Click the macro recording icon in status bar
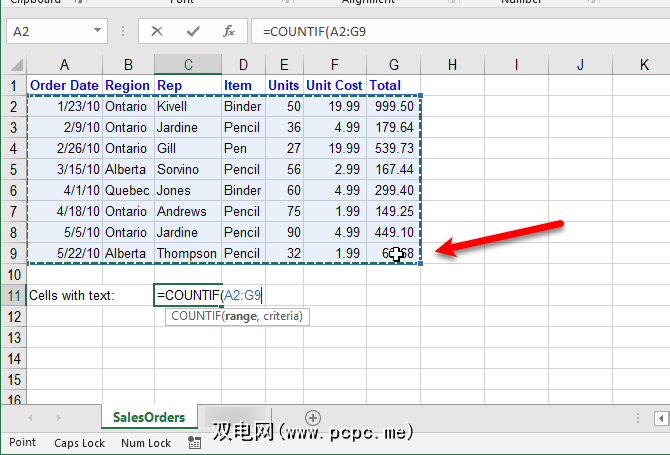The image size is (670, 455). click(192, 443)
